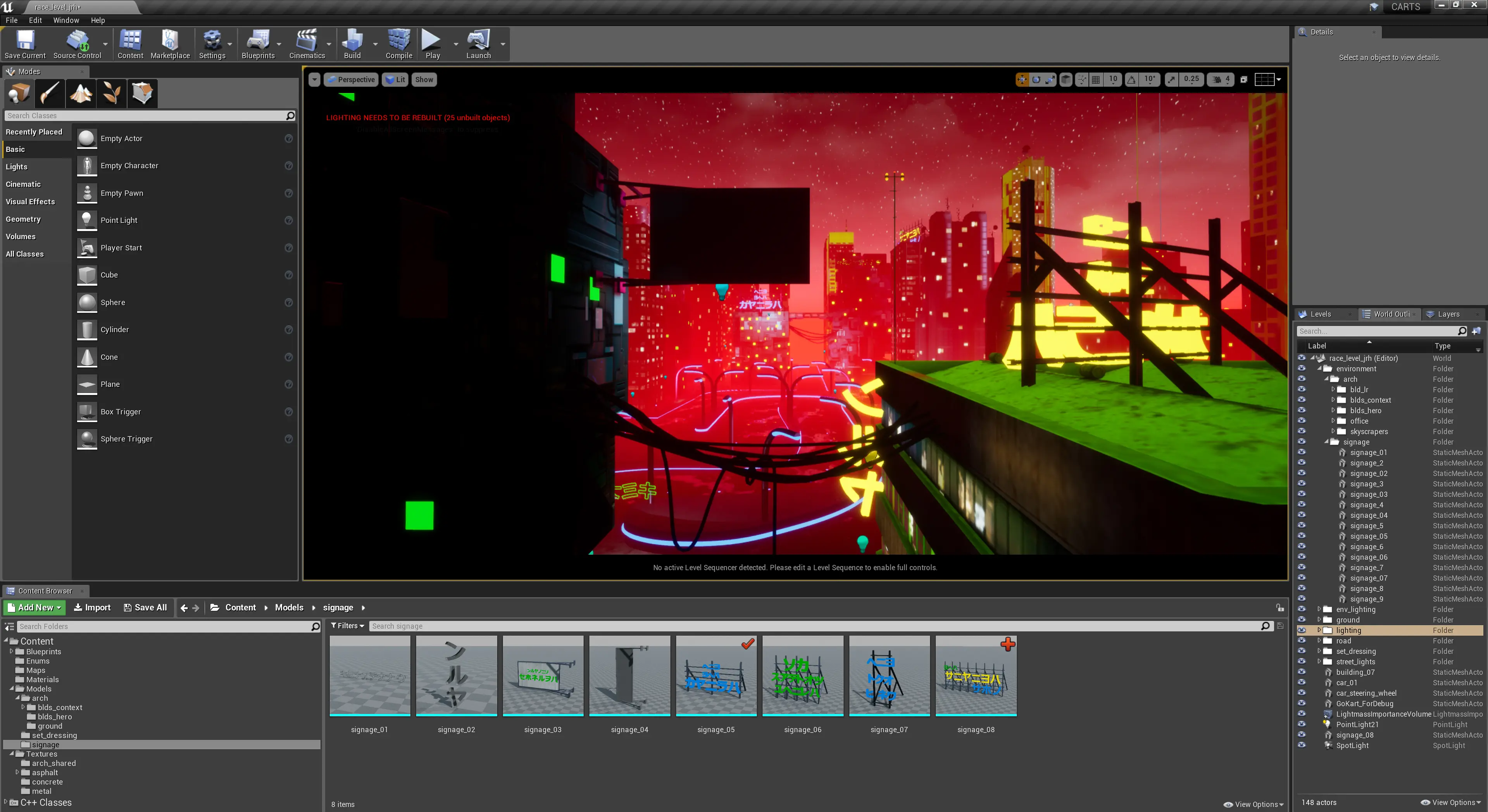Select the Place mode icon
Image resolution: width=1488 pixels, height=812 pixels.
click(19, 93)
